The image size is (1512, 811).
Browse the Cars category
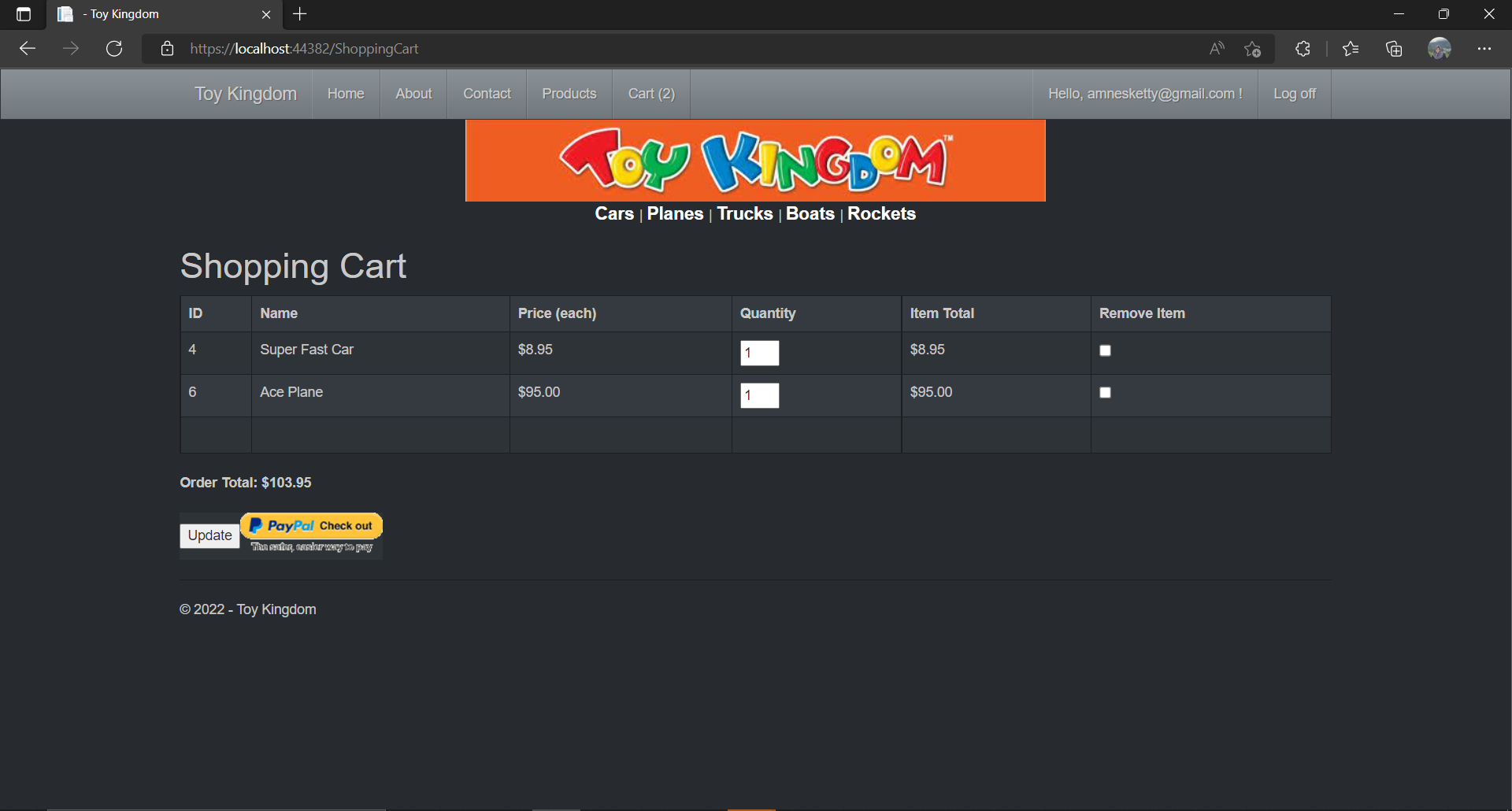(x=614, y=213)
